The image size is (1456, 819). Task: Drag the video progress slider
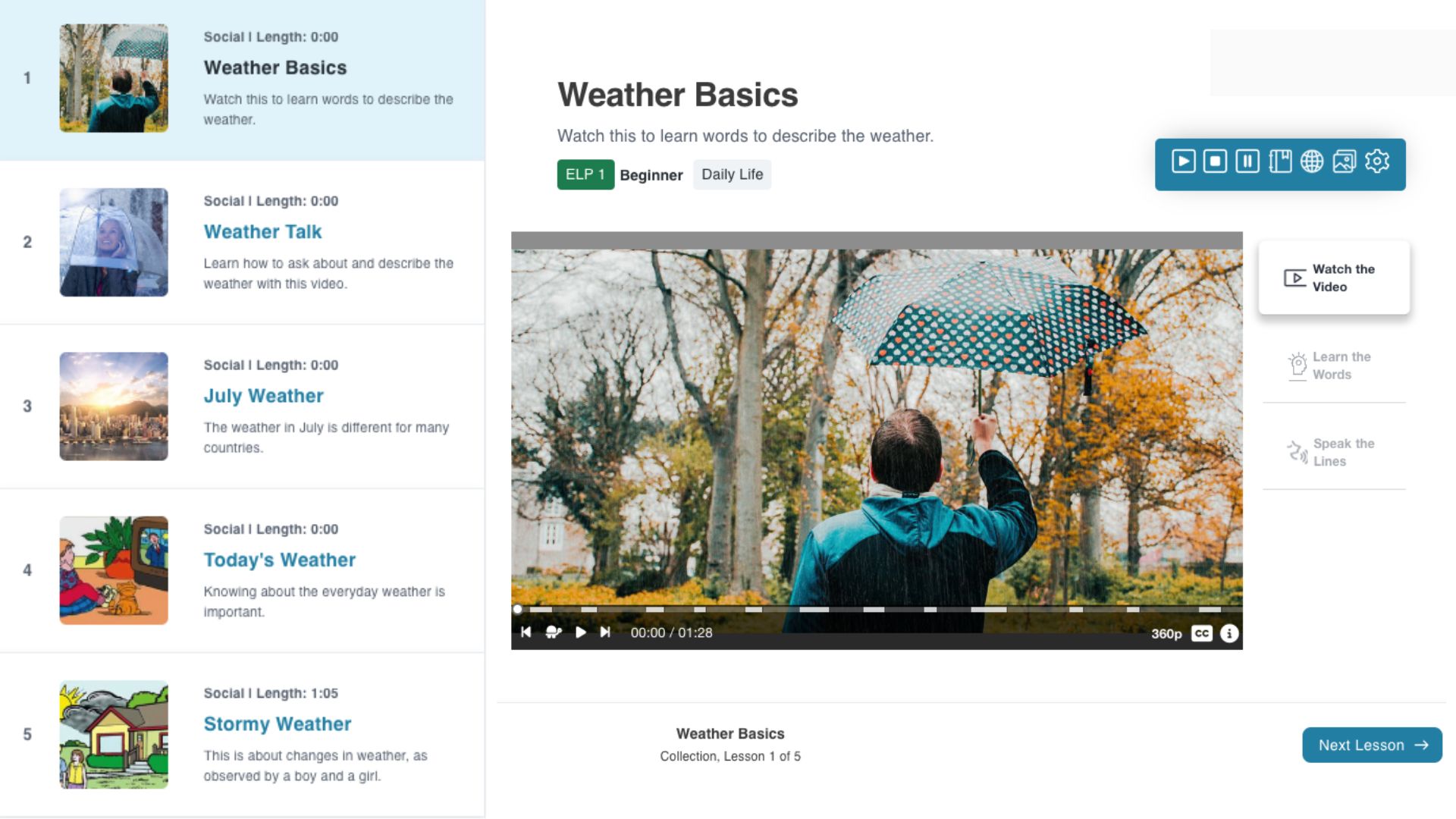point(518,608)
